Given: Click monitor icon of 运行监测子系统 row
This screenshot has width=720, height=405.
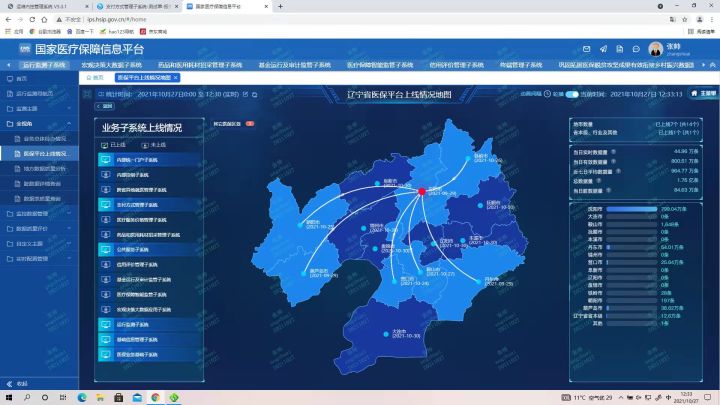Looking at the screenshot, I should (x=106, y=325).
